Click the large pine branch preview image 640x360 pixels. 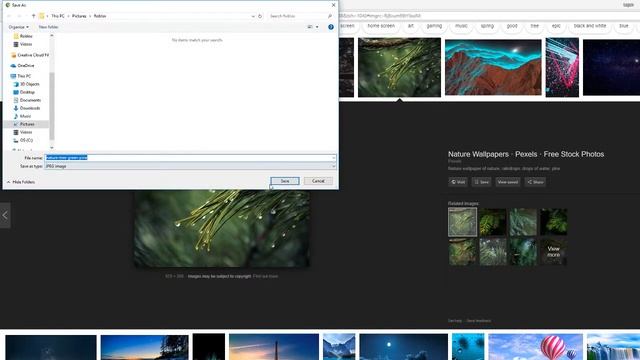click(222, 229)
